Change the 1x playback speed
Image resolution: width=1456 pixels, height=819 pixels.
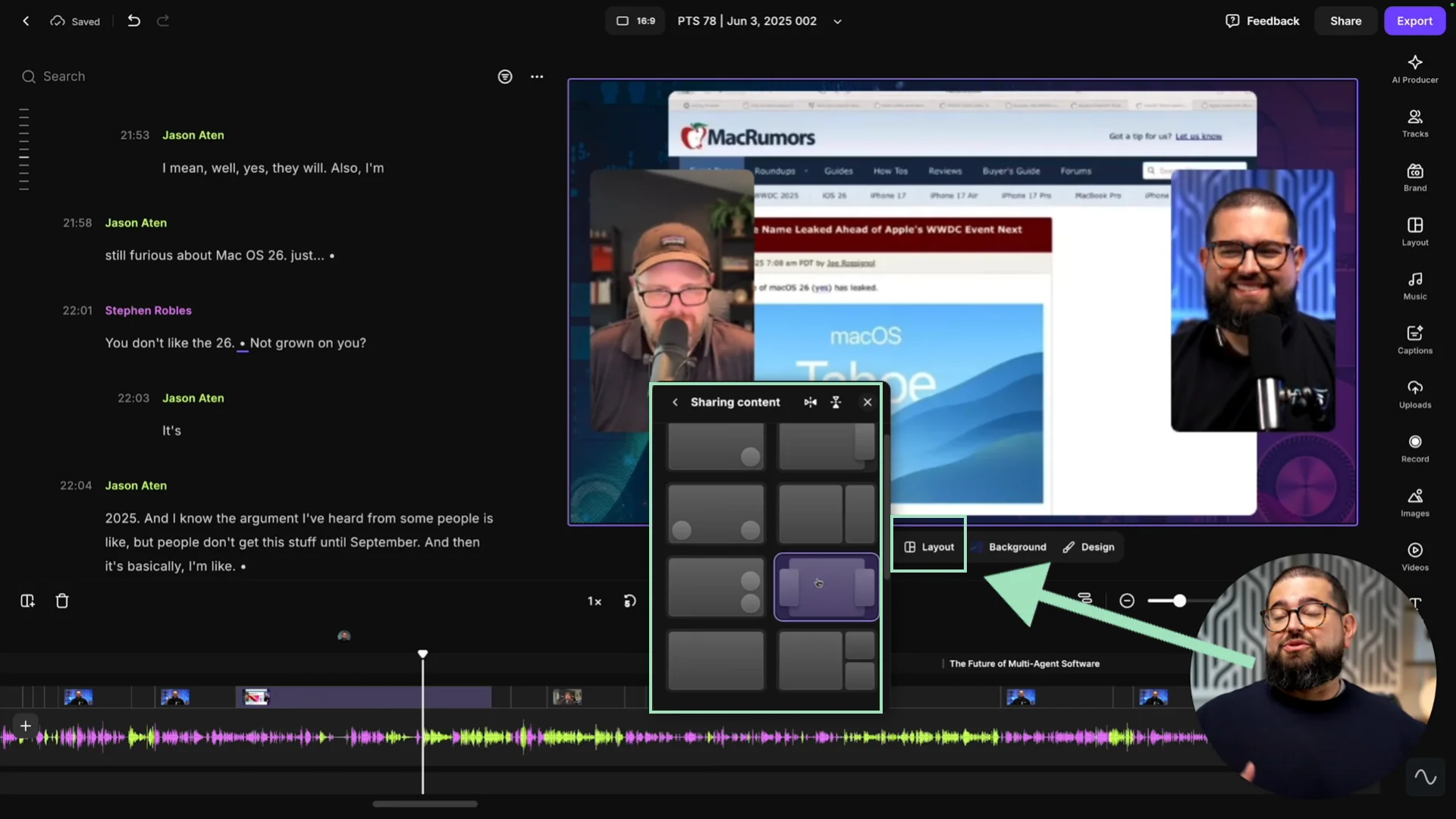click(595, 601)
